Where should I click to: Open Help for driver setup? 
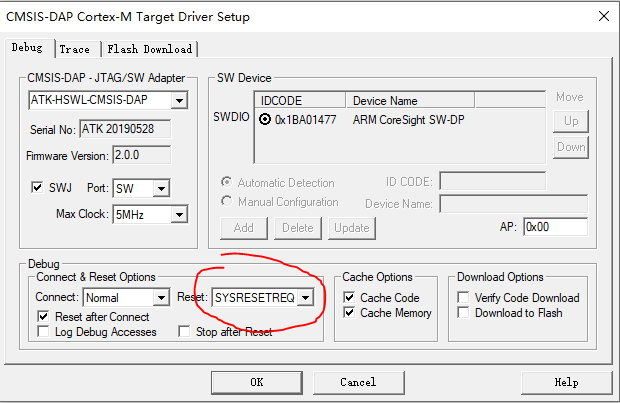coord(566,382)
